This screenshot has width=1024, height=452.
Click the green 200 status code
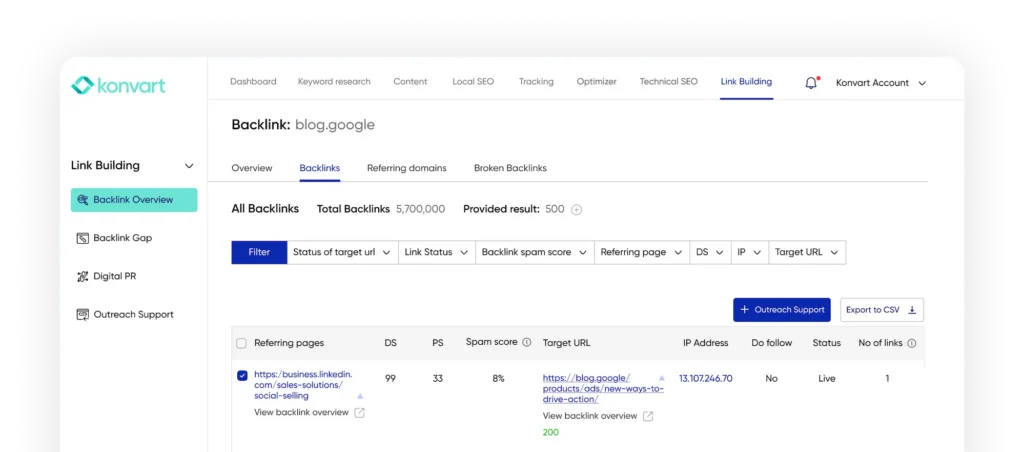(x=551, y=432)
